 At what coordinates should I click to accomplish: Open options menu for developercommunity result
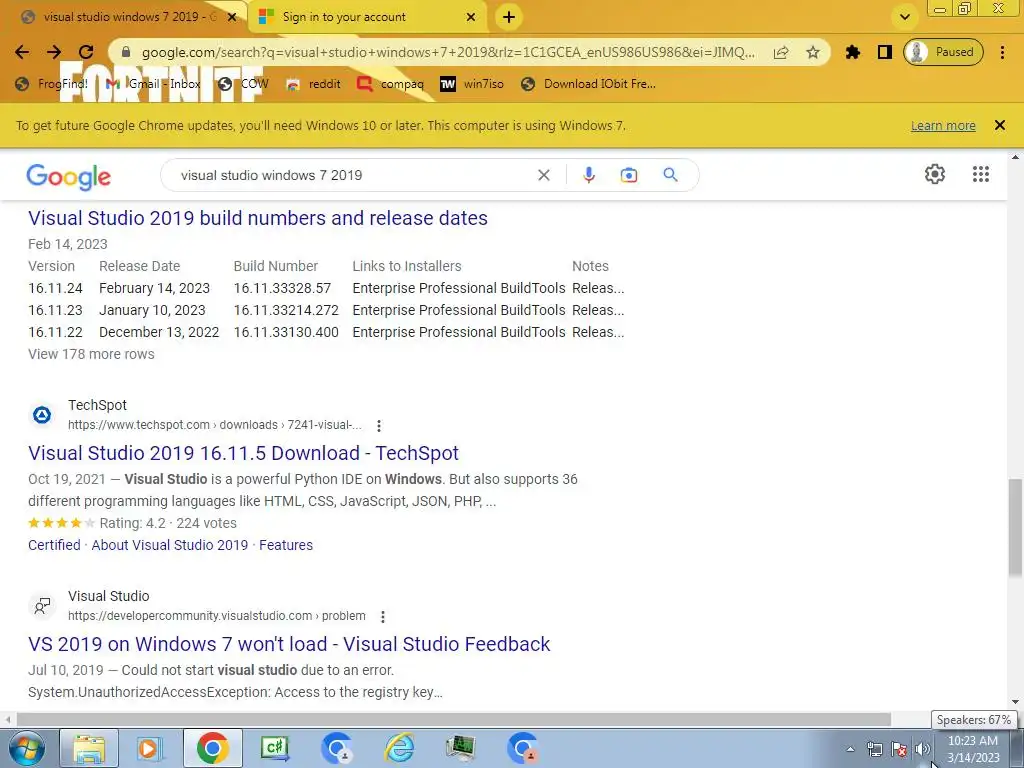pyautogui.click(x=383, y=616)
